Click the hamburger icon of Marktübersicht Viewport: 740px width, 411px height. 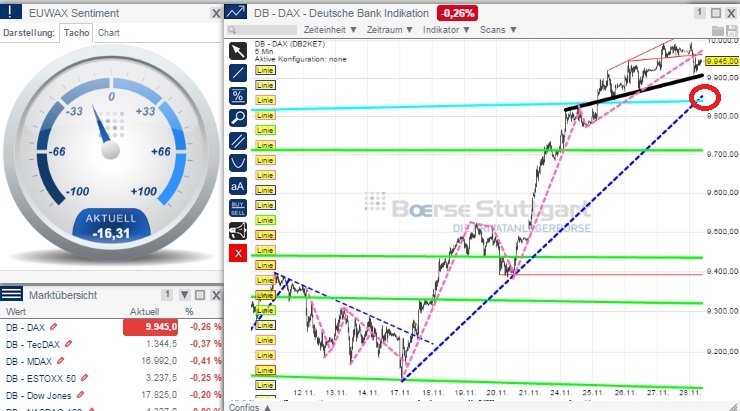pos(11,294)
